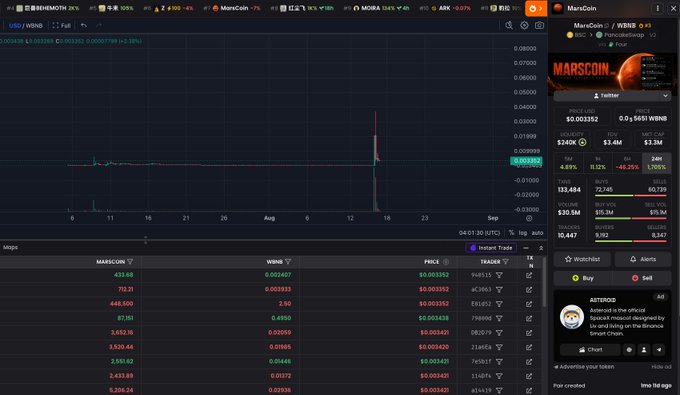The width and height of the screenshot is (680, 395).
Task: Open price Alerts for MarsCoin
Action: coord(643,259)
